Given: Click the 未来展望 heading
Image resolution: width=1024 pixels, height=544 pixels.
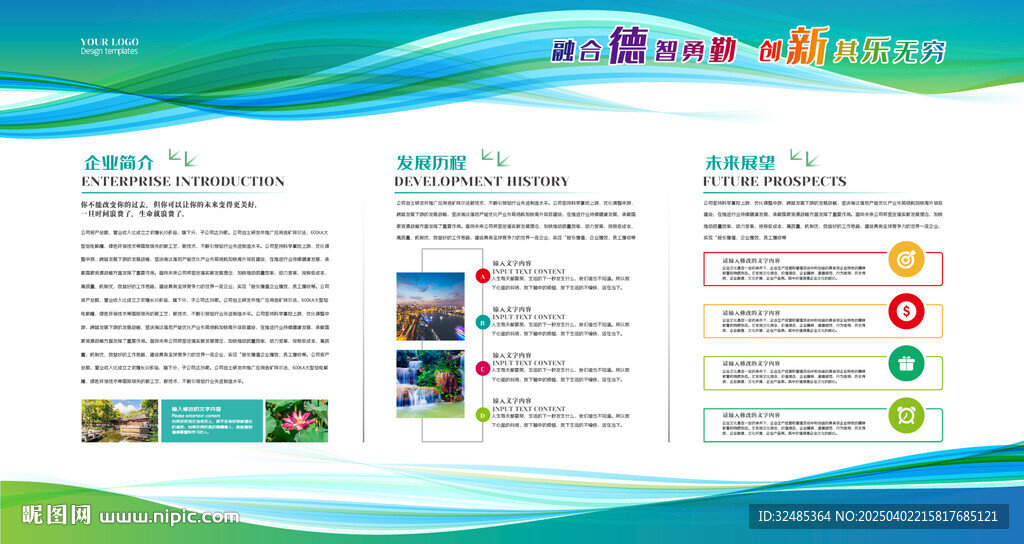Looking at the screenshot, I should pyautogui.click(x=741, y=162).
